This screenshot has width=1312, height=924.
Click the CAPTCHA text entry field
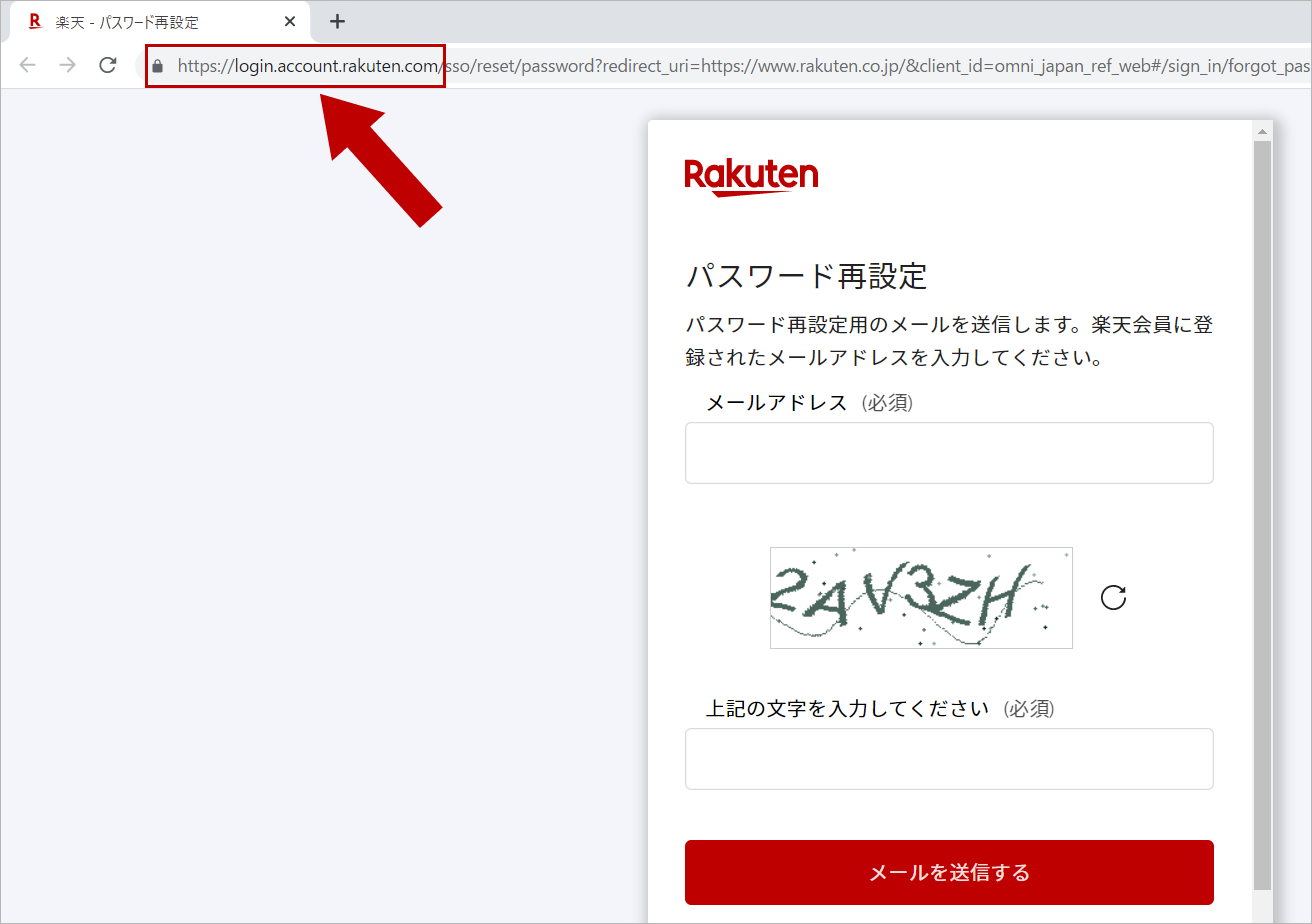pos(948,758)
